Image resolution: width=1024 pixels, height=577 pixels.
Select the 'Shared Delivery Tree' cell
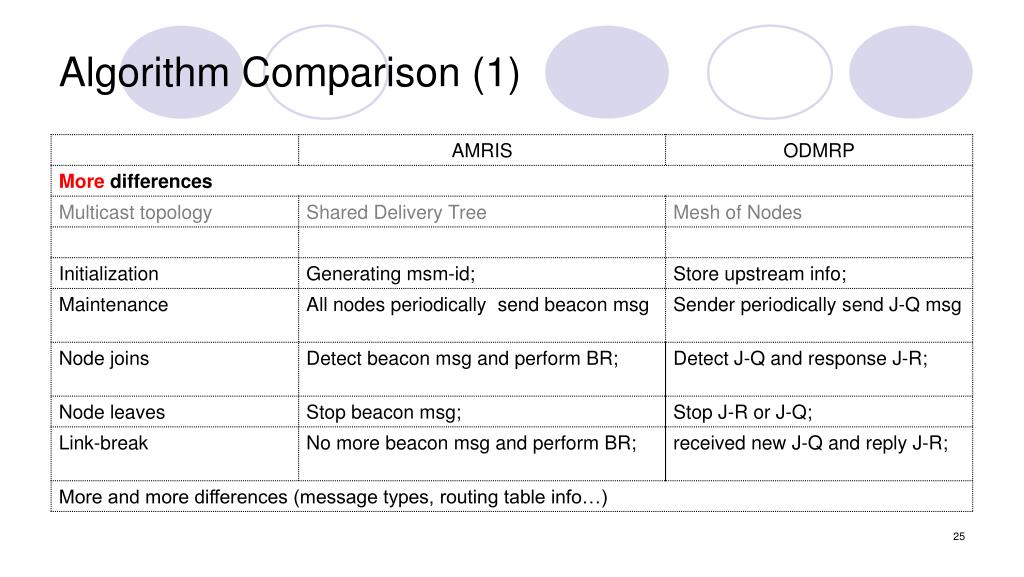(396, 212)
